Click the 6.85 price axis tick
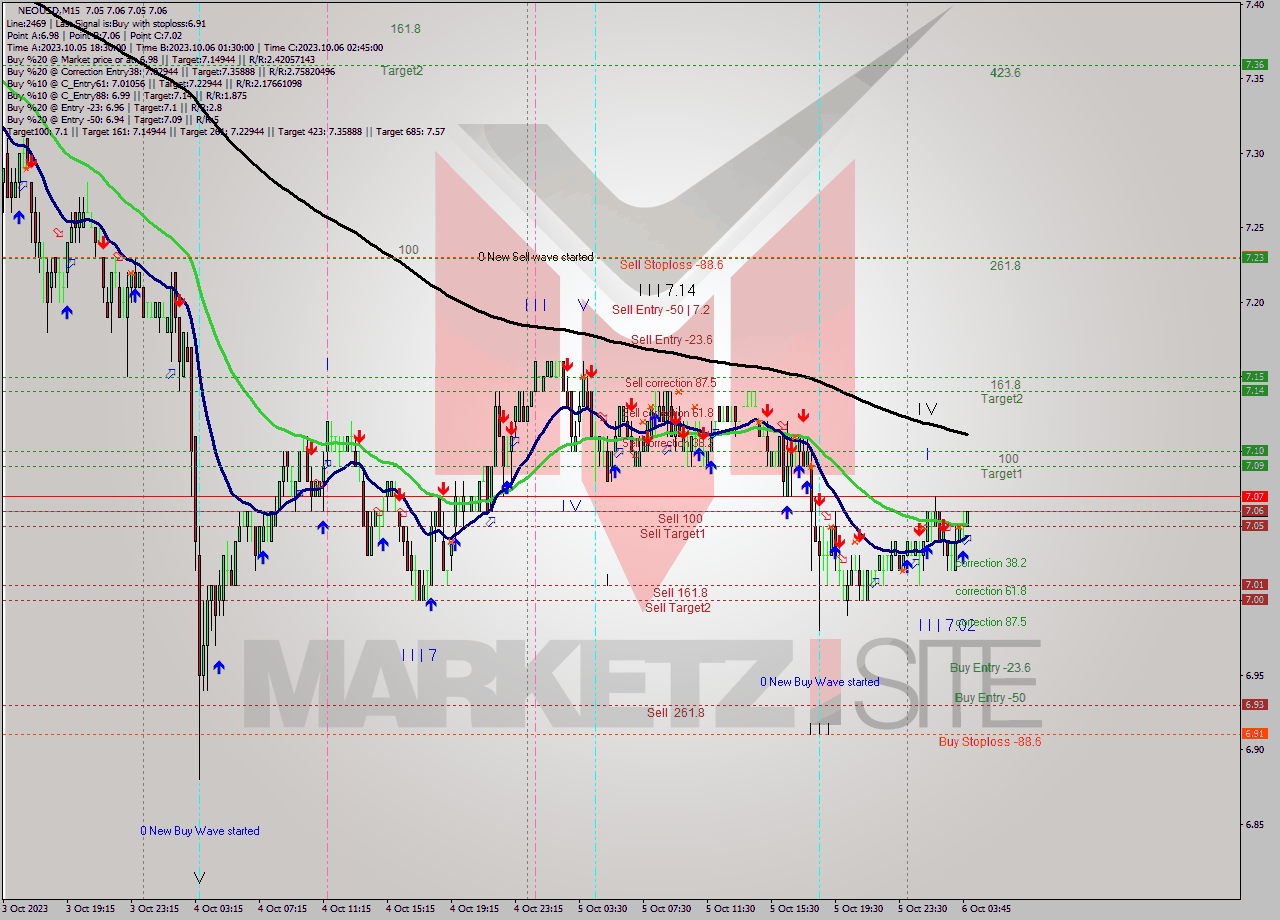The image size is (1280, 920). [1254, 825]
